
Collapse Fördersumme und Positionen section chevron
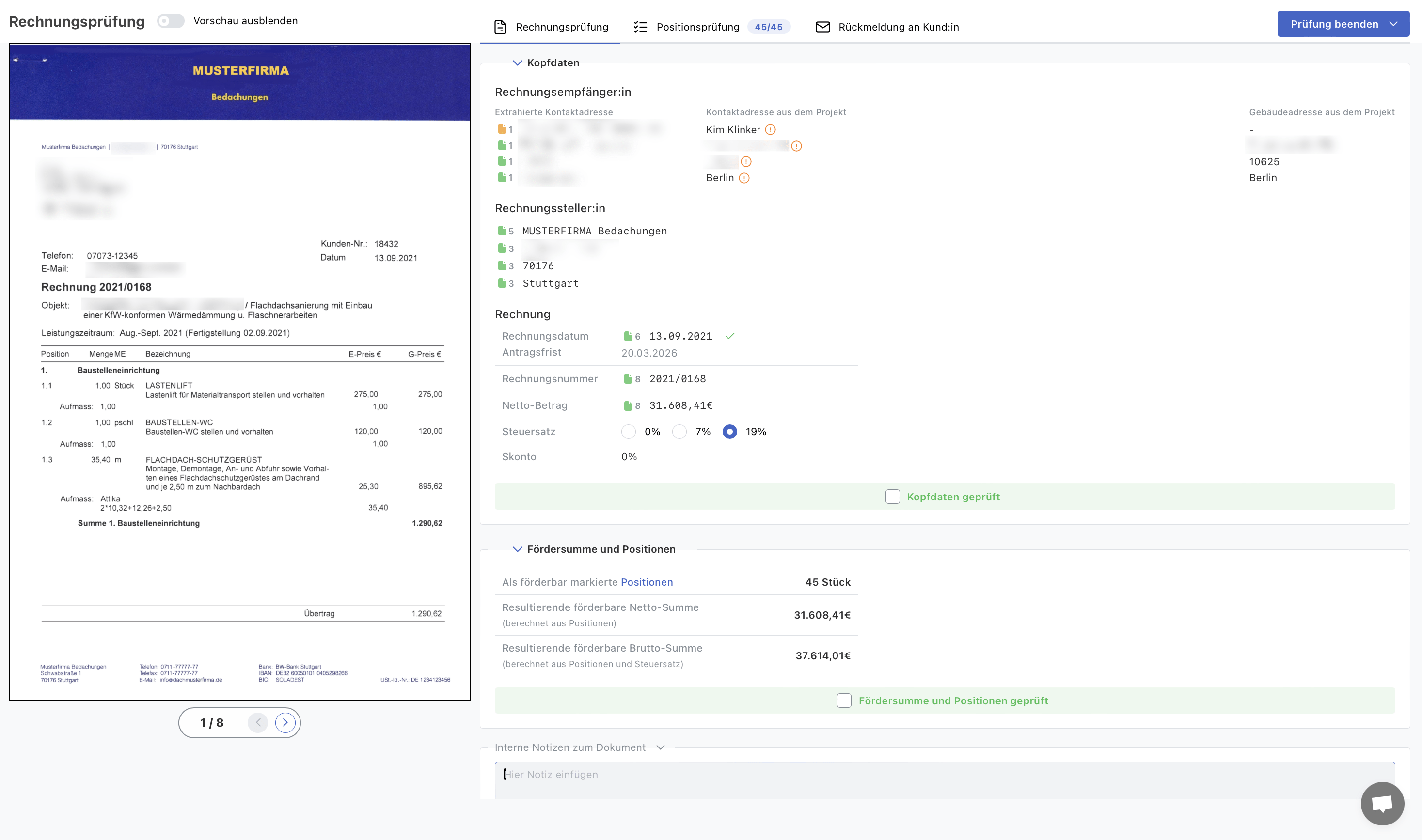[x=517, y=549]
